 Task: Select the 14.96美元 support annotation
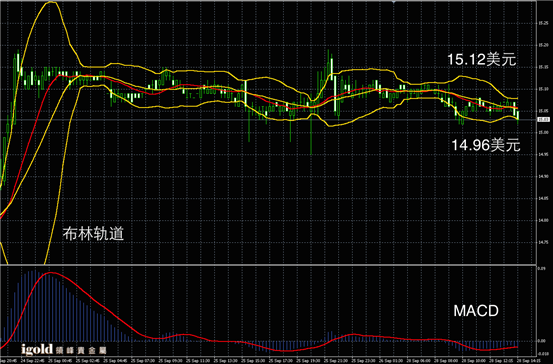[x=486, y=145]
